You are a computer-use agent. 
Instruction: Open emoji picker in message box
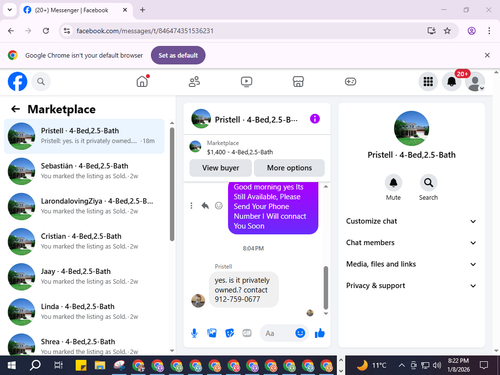pyautogui.click(x=300, y=333)
